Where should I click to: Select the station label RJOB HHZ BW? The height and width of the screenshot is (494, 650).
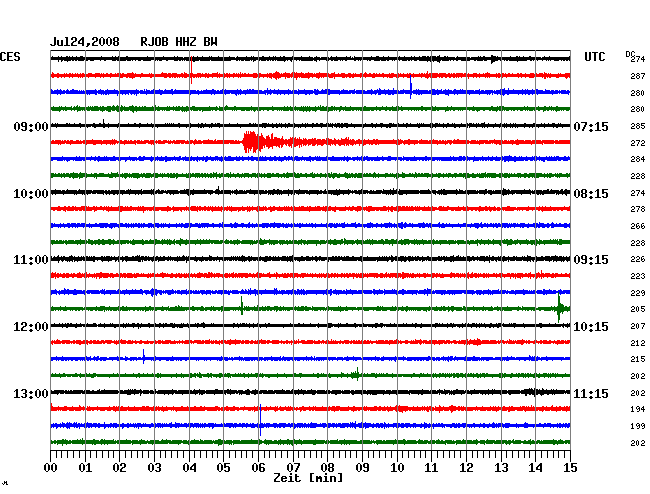pyautogui.click(x=179, y=42)
